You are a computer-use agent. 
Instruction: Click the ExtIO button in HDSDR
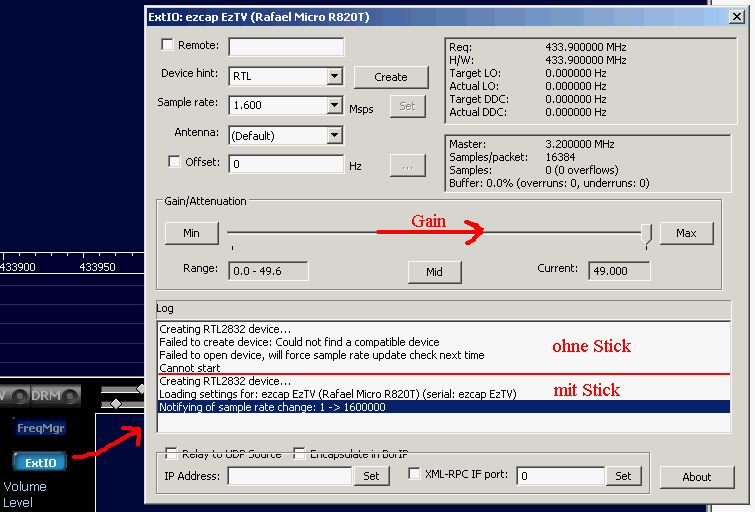pyautogui.click(x=40, y=462)
